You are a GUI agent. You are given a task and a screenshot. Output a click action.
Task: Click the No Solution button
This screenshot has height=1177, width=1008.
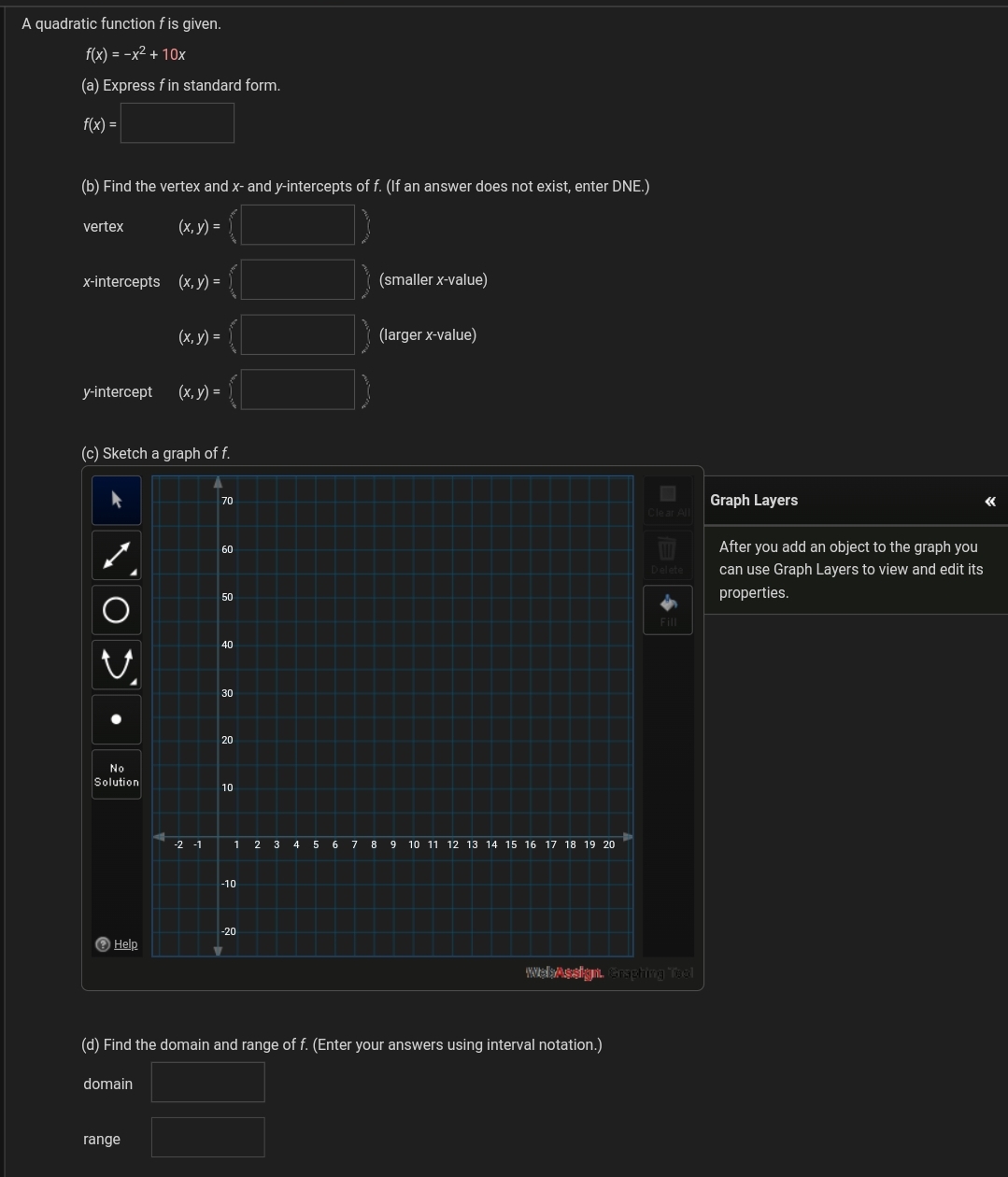tap(117, 774)
